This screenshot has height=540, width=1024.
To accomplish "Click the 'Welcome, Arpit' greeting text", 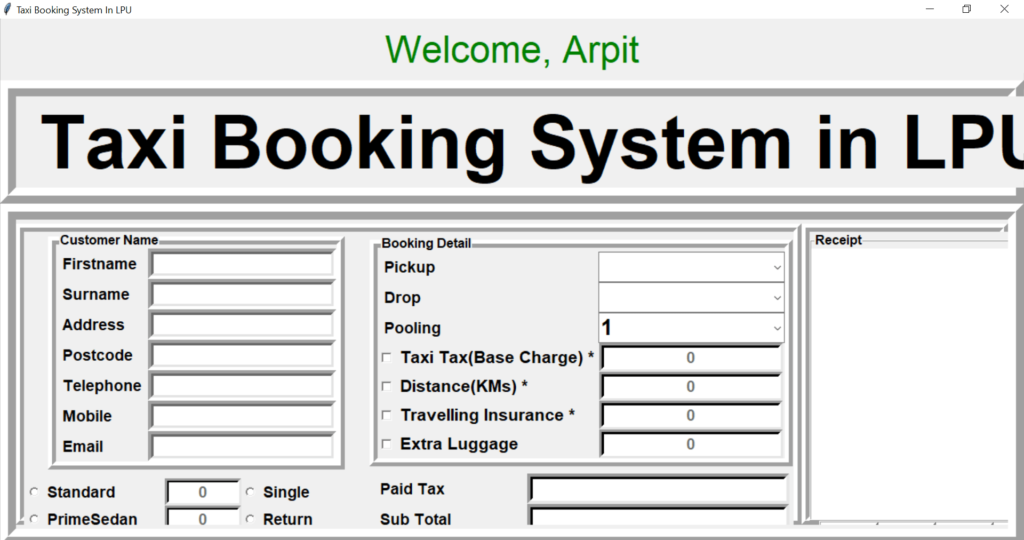I will point(512,50).
